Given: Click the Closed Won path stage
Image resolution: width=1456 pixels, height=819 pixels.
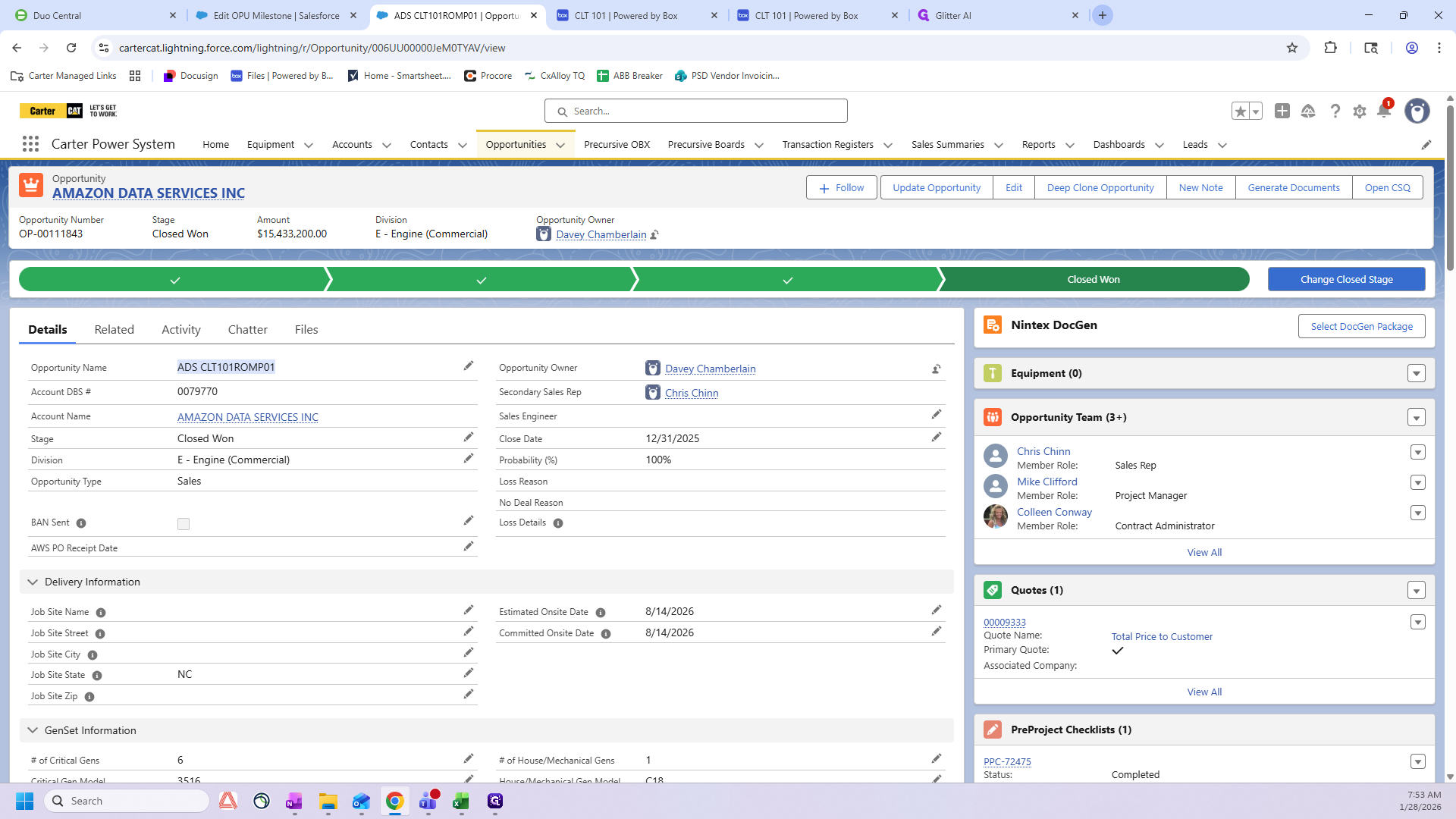Looking at the screenshot, I should click(x=1093, y=279).
